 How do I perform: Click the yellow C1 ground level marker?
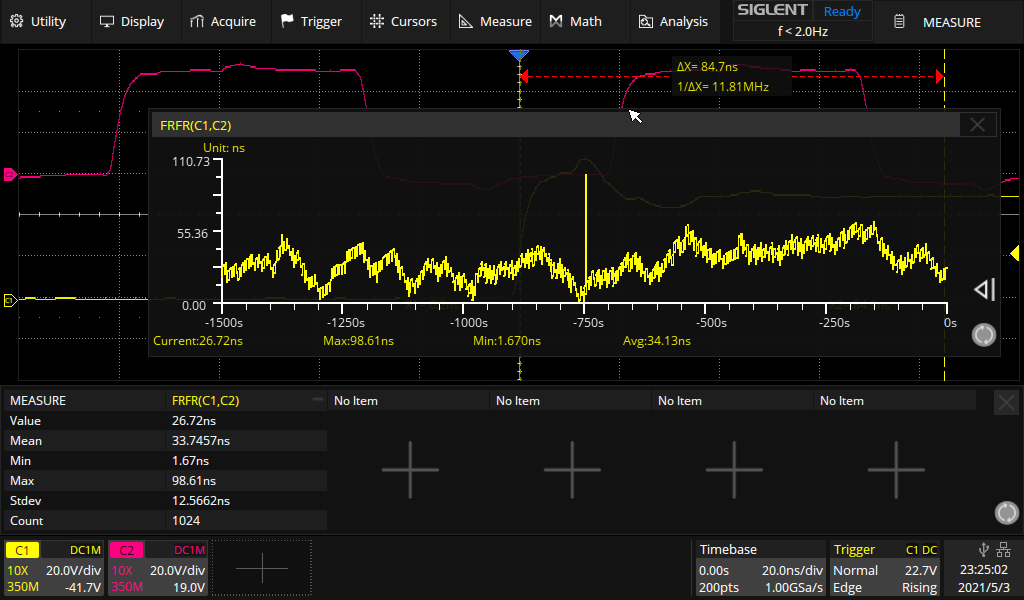coord(10,300)
